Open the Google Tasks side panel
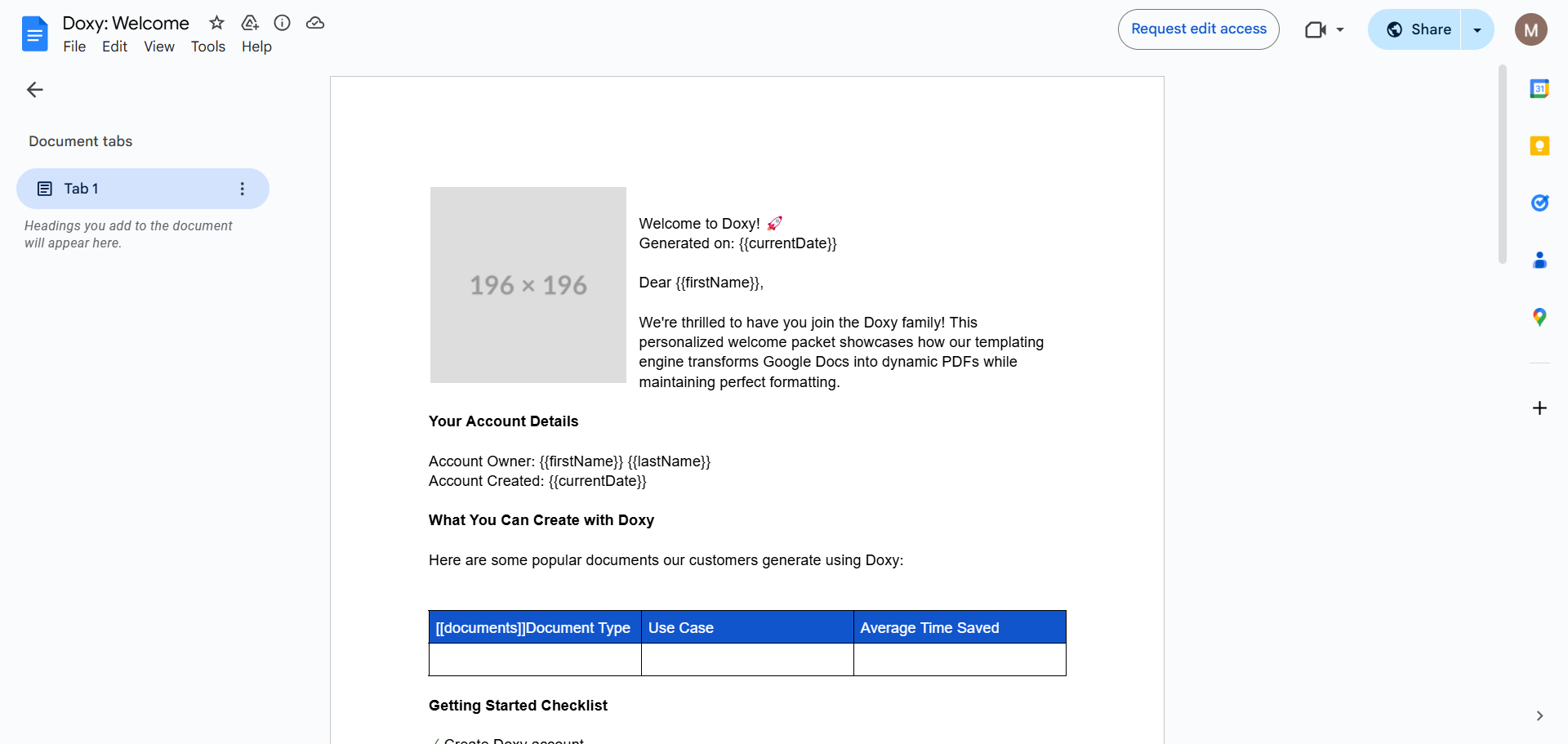The width and height of the screenshot is (1568, 744). pos(1539,203)
